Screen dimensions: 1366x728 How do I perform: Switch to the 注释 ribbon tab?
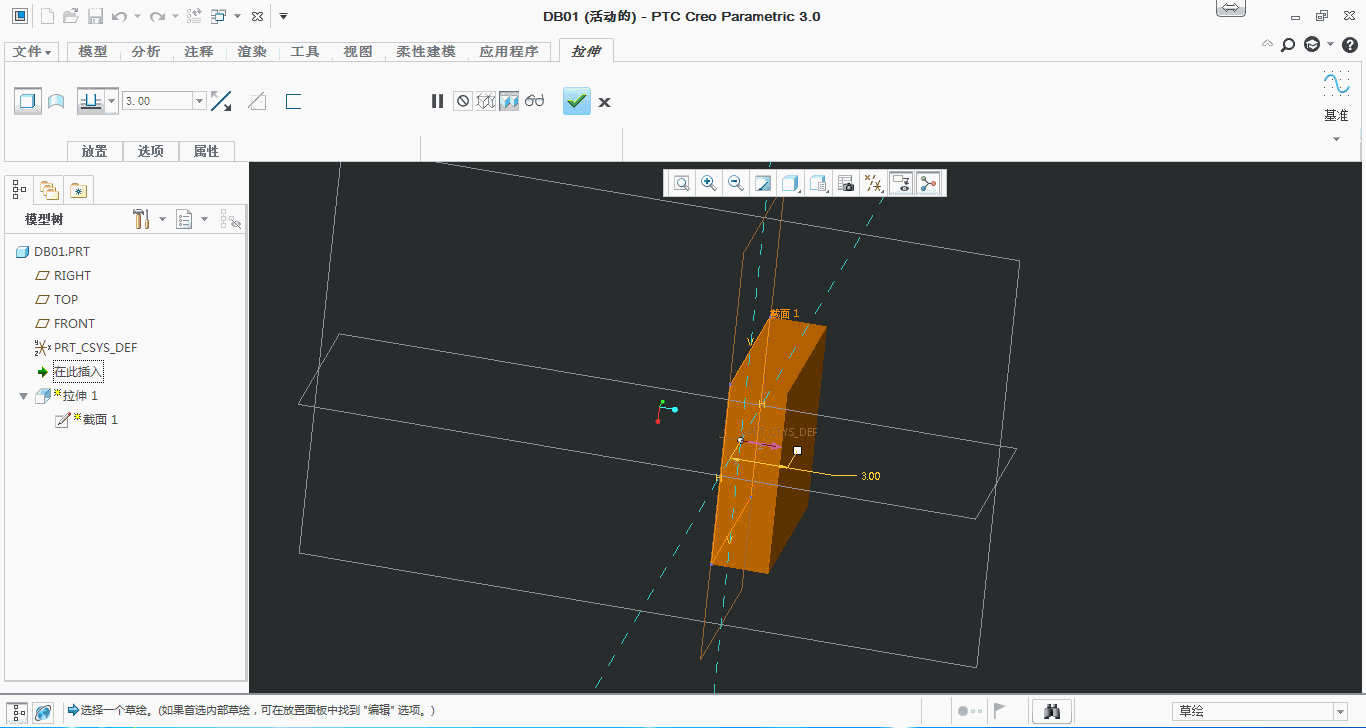coord(199,52)
